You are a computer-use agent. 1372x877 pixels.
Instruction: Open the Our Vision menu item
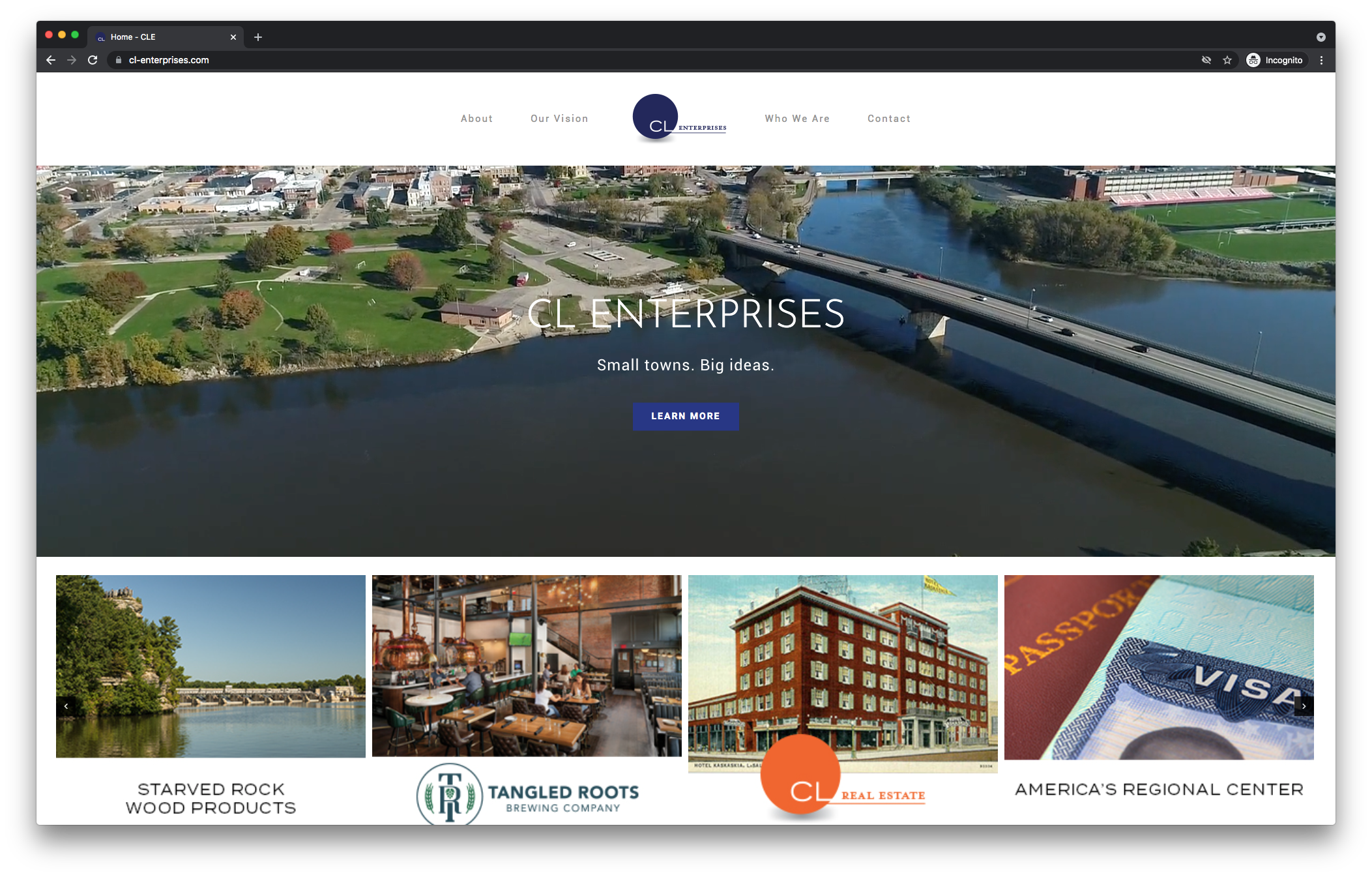click(x=559, y=119)
